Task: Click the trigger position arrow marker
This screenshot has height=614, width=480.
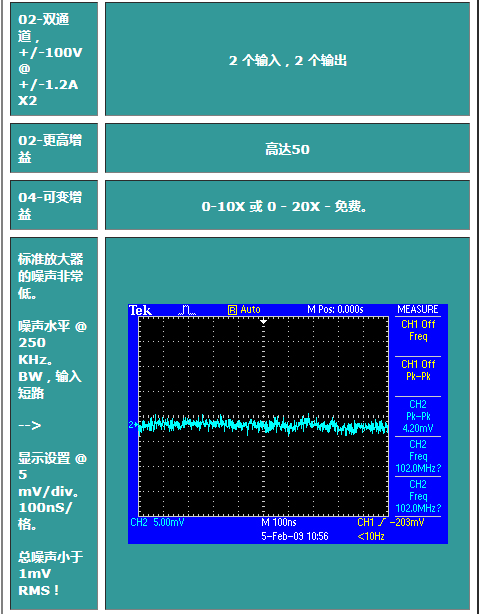Action: (x=264, y=321)
